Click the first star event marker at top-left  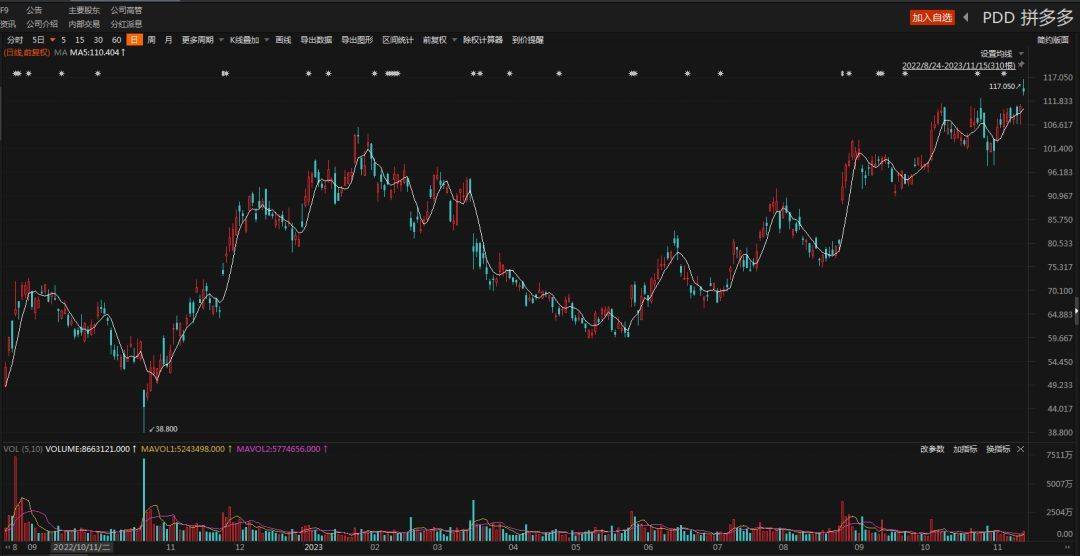coord(16,74)
